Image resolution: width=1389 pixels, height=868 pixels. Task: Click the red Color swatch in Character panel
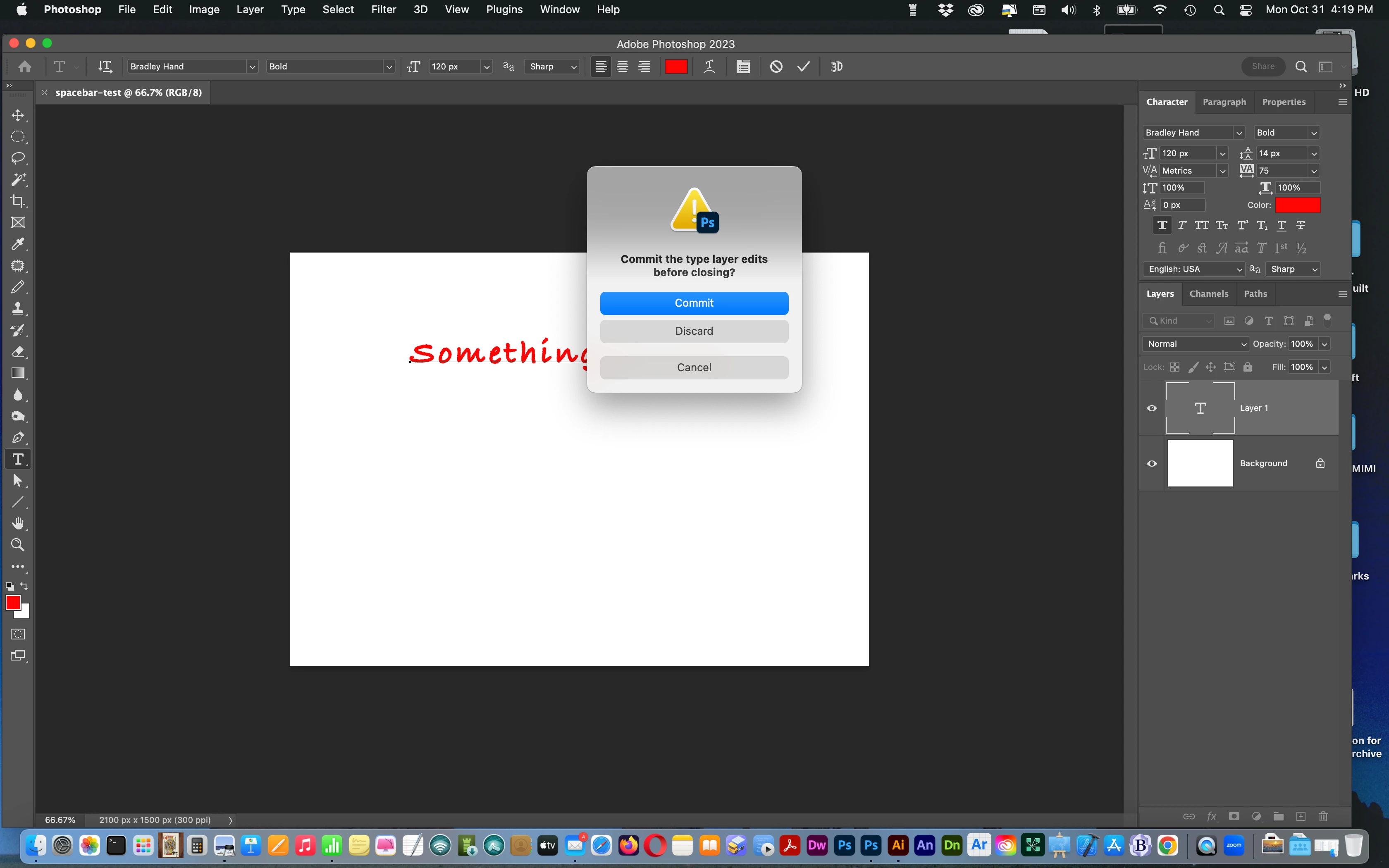(x=1298, y=205)
